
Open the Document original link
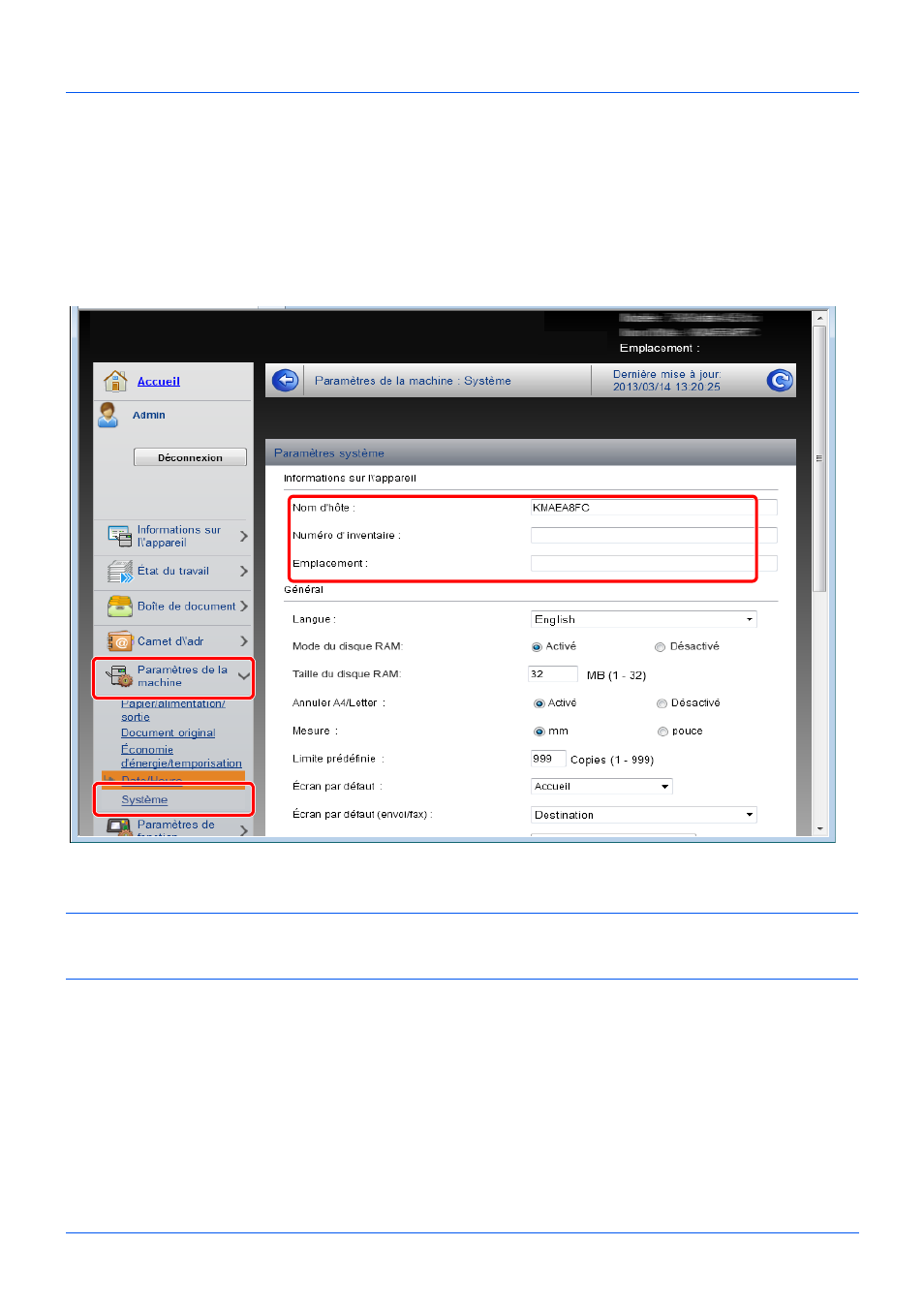point(169,733)
